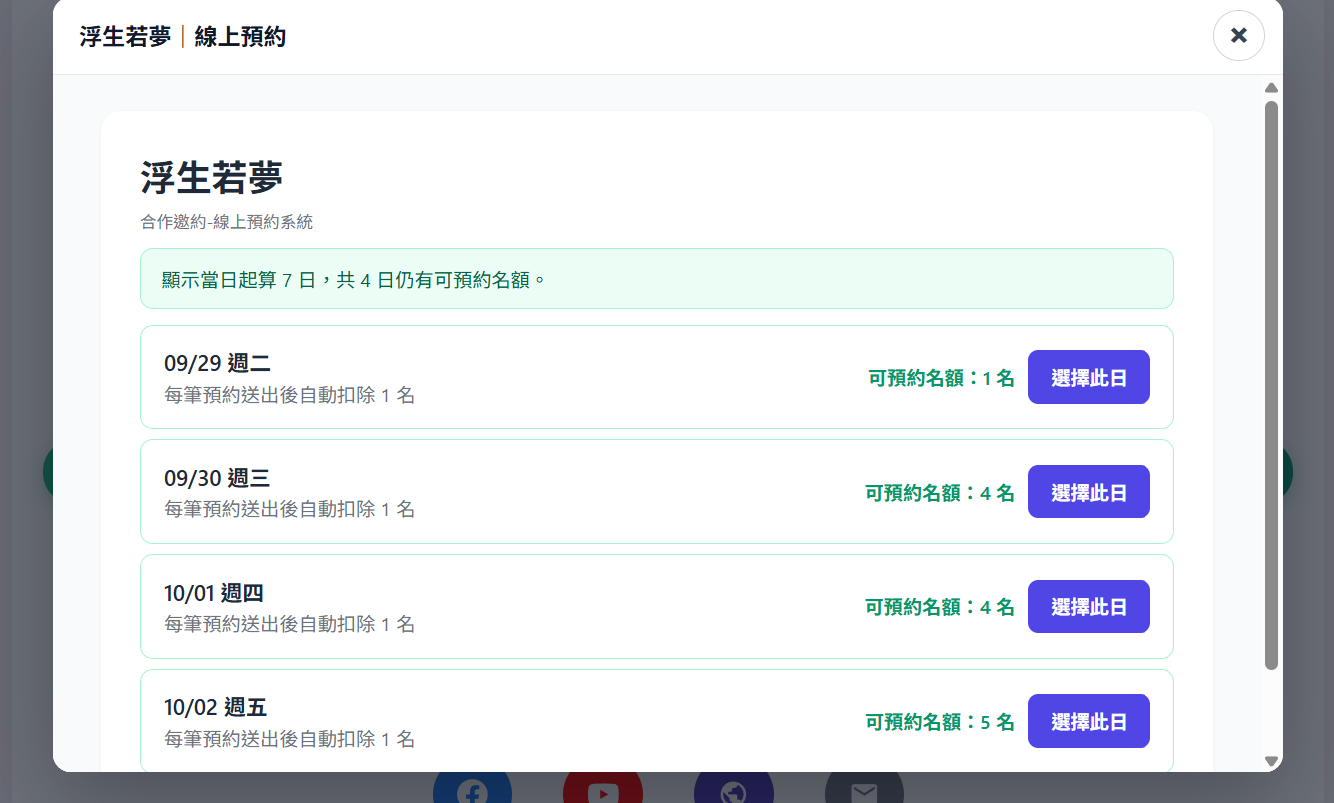
Task: Click the scrollbar down arrow
Action: pyautogui.click(x=1271, y=761)
